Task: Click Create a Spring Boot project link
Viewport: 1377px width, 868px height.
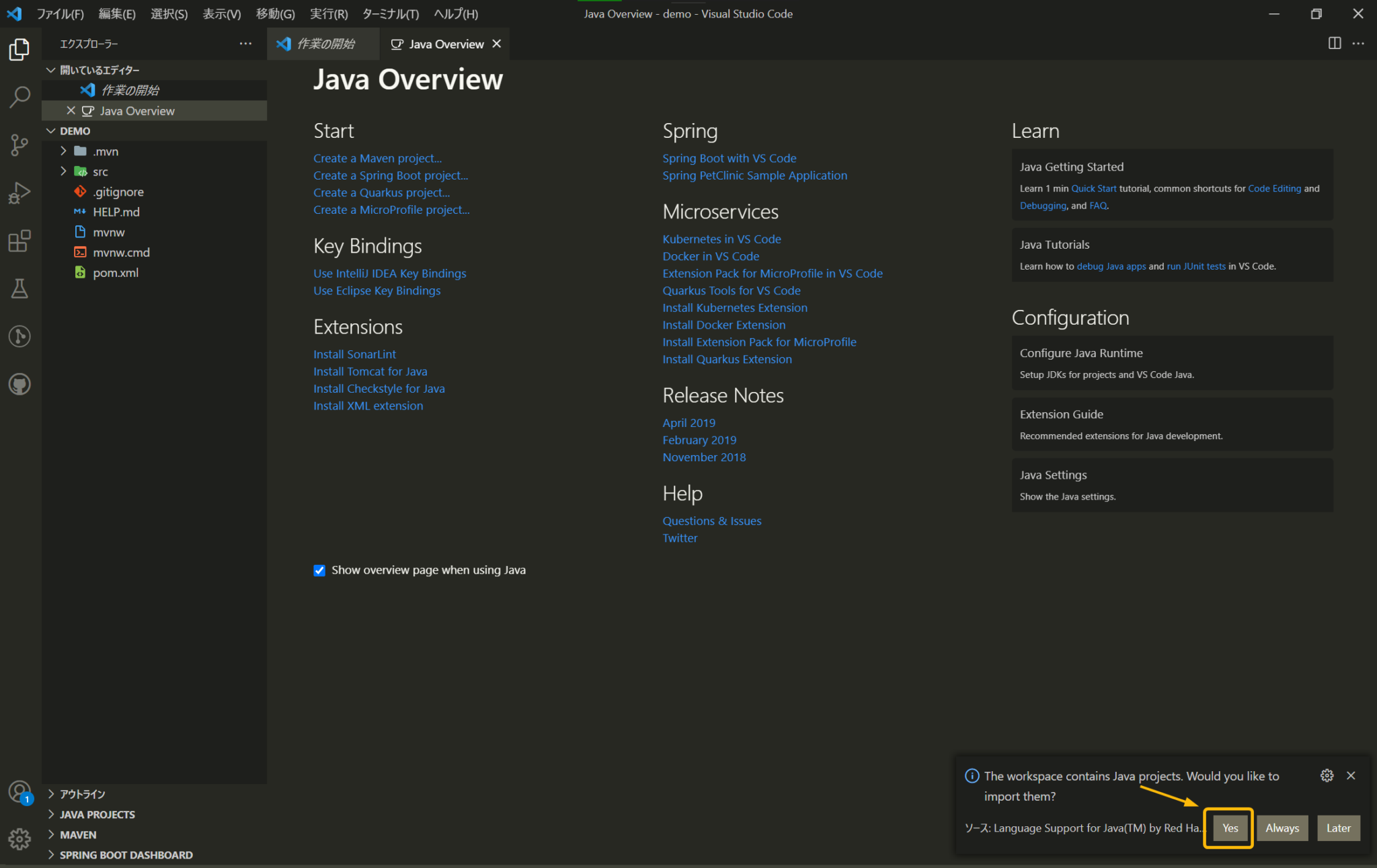Action: pos(390,175)
